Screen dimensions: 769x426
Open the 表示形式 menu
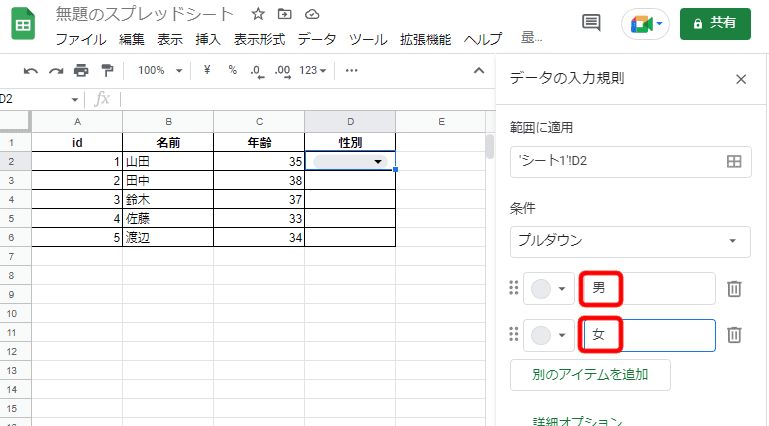[259, 39]
